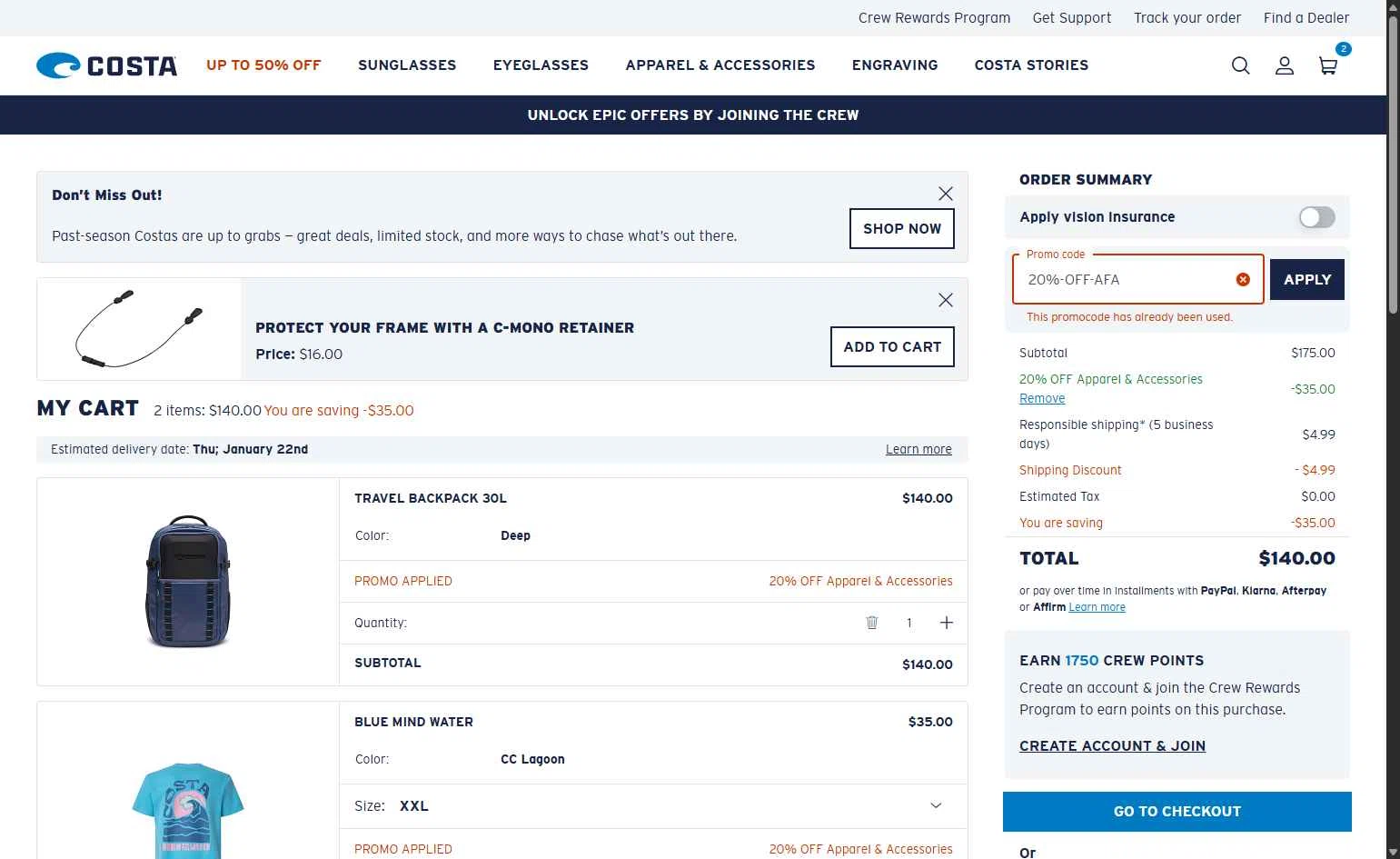Click the page vertical scrollbar
1400x859 pixels.
click(1393, 165)
